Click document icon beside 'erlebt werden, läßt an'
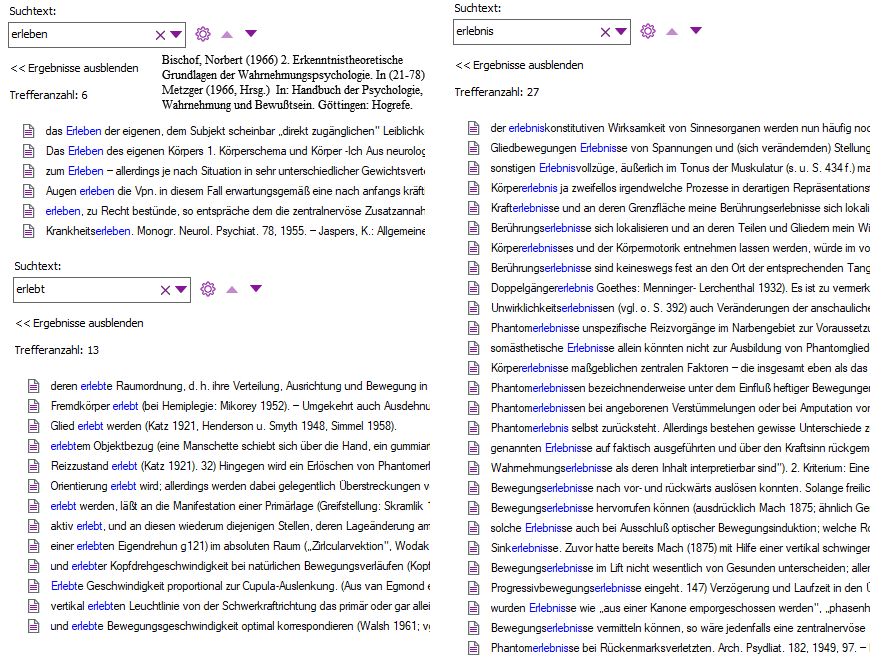The image size is (884, 663). [34, 507]
